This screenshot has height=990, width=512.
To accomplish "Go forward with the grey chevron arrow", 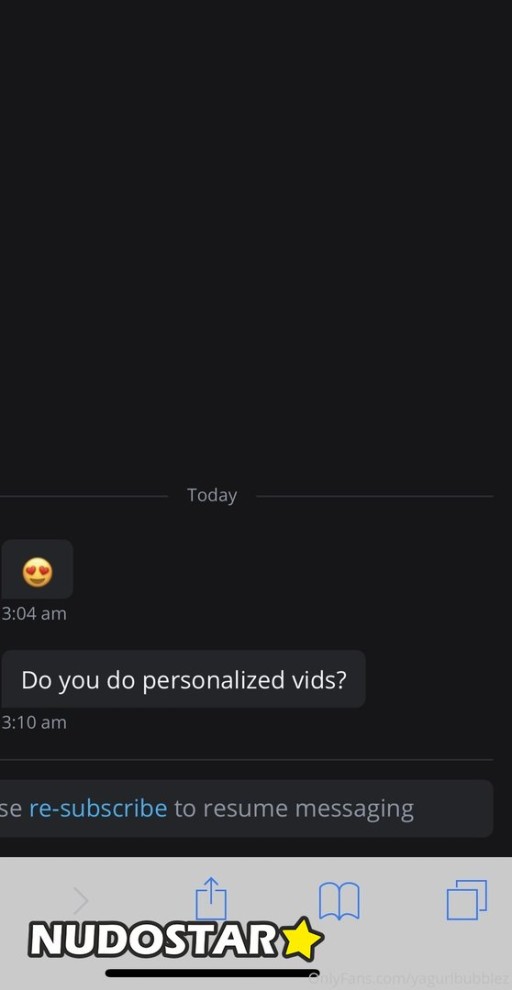I will pyautogui.click(x=81, y=900).
